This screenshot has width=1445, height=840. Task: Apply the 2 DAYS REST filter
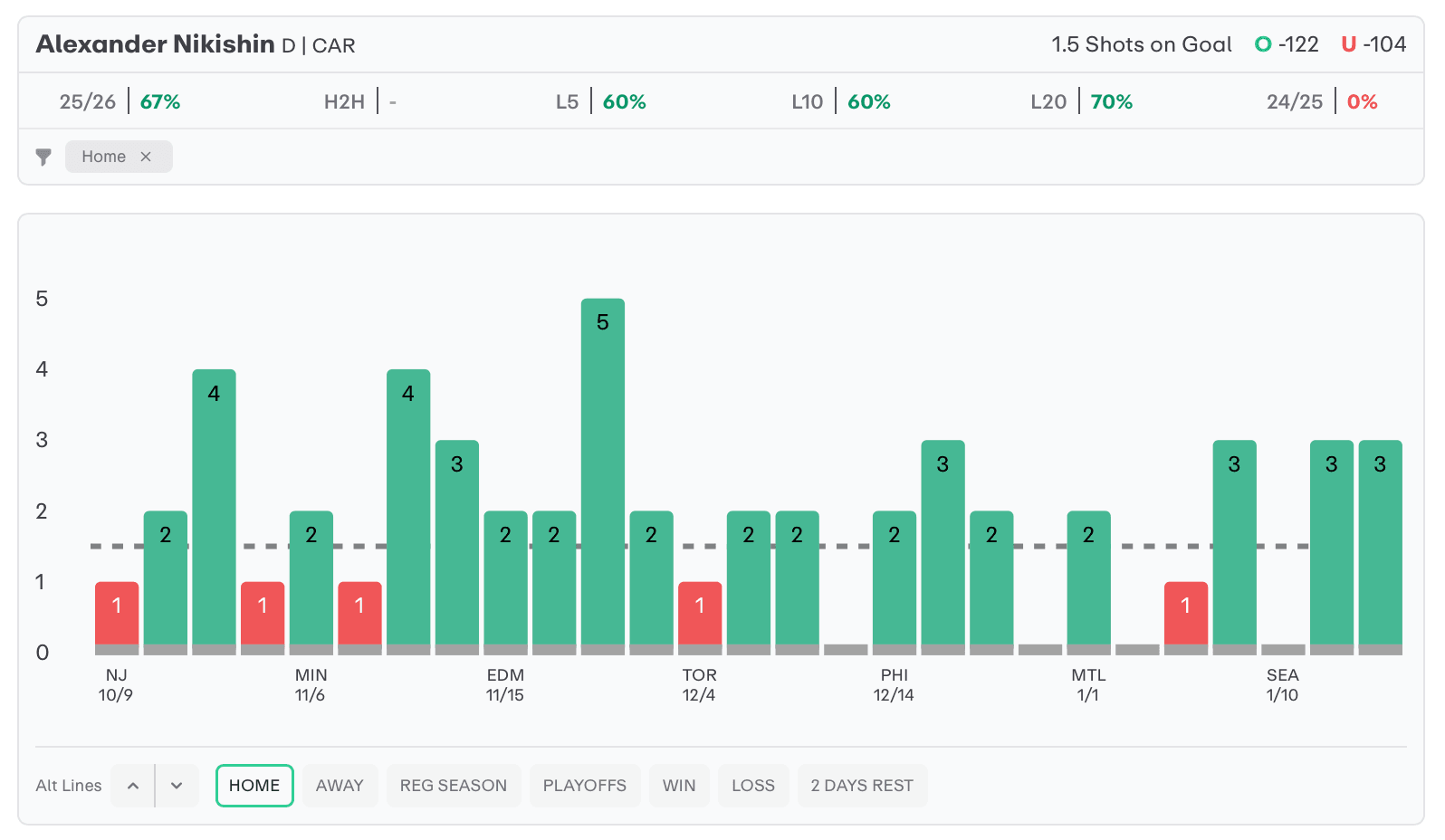862,786
